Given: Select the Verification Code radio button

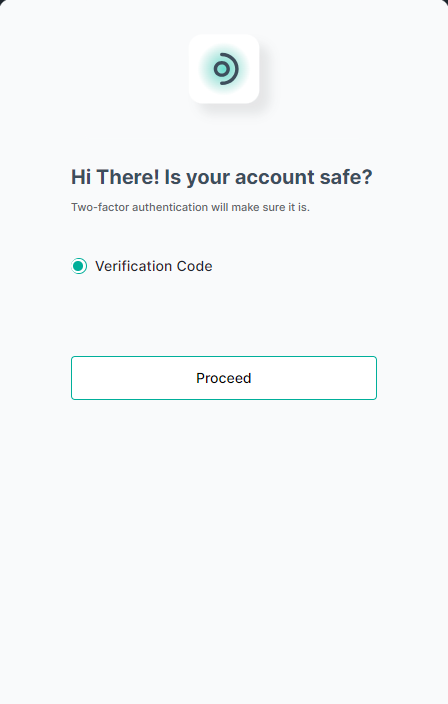Looking at the screenshot, I should [79, 266].
